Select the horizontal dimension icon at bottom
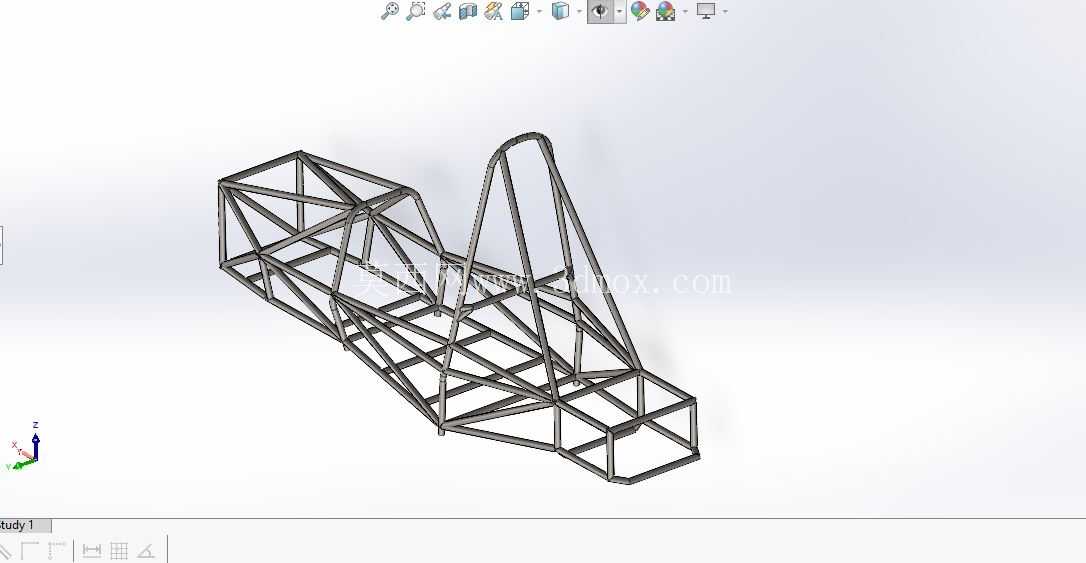The image size is (1086, 563). (x=91, y=551)
